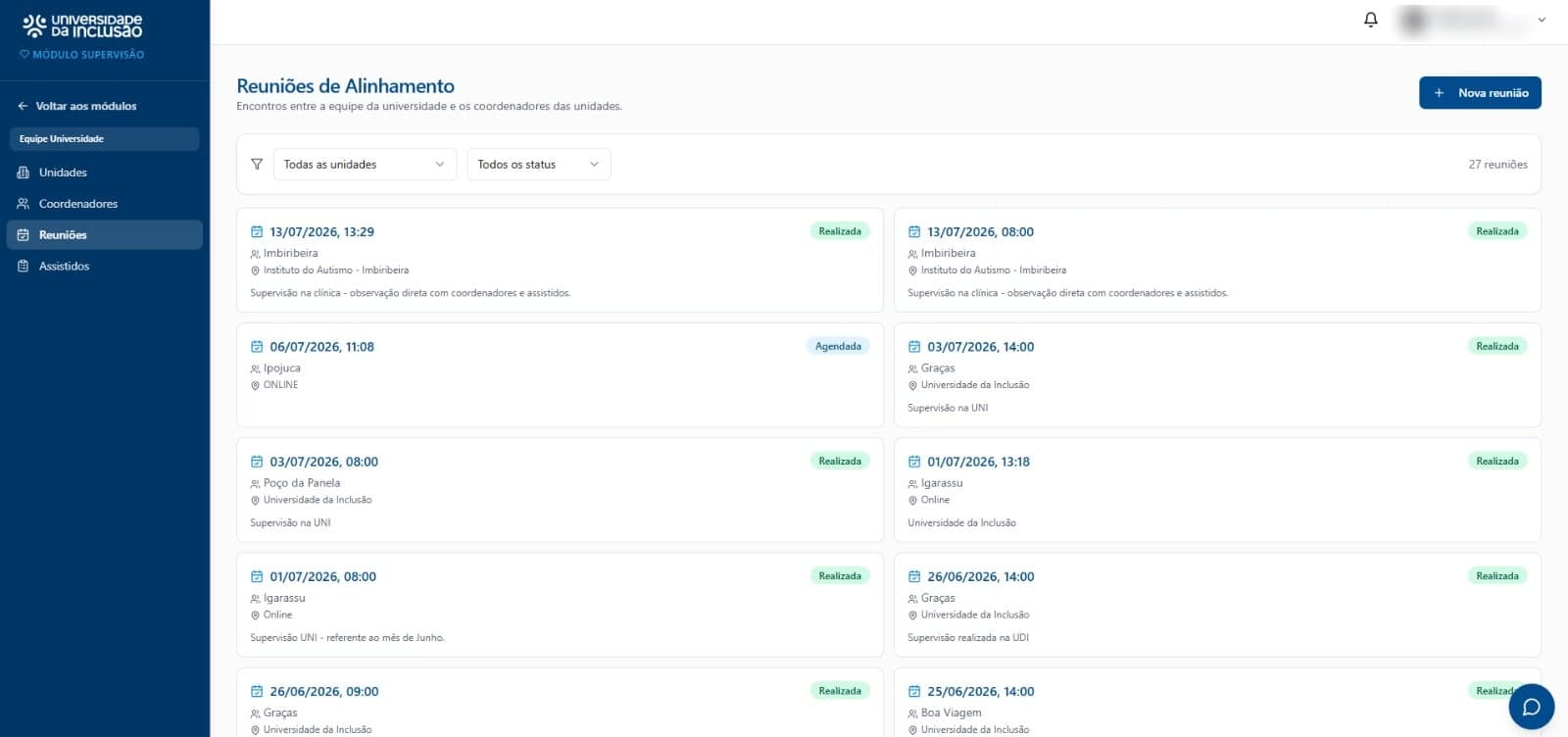Click the people icon beside Boa Viagem
The image size is (1568, 737).
click(x=912, y=713)
